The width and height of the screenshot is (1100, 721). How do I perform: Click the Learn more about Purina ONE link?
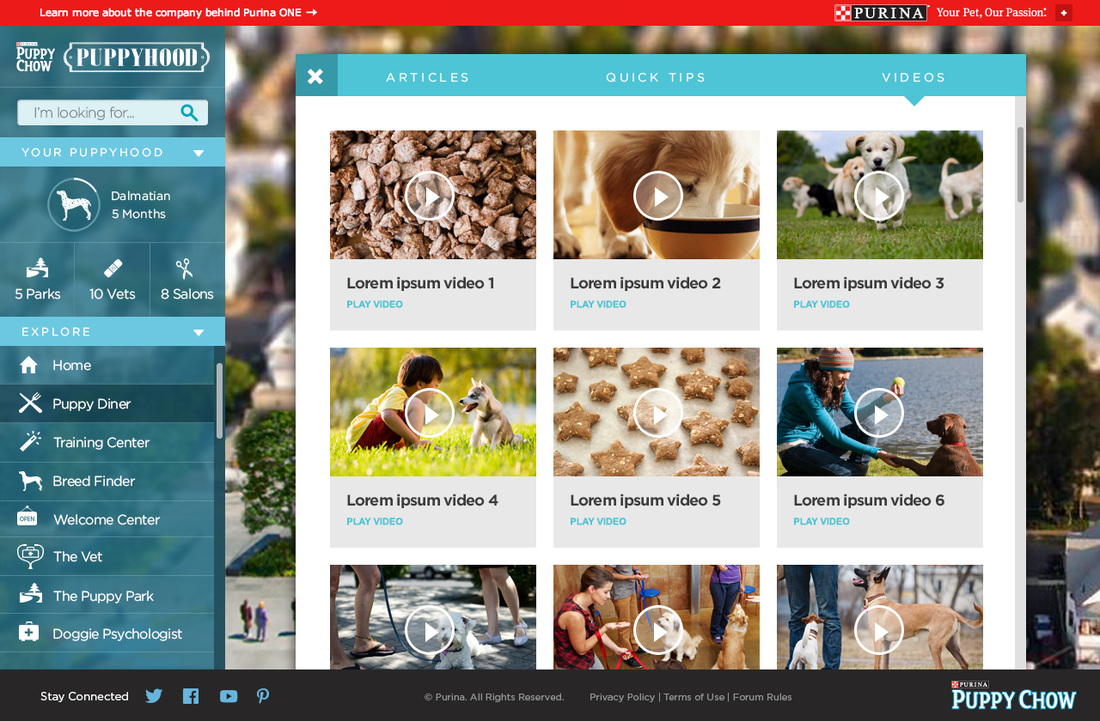click(x=178, y=13)
